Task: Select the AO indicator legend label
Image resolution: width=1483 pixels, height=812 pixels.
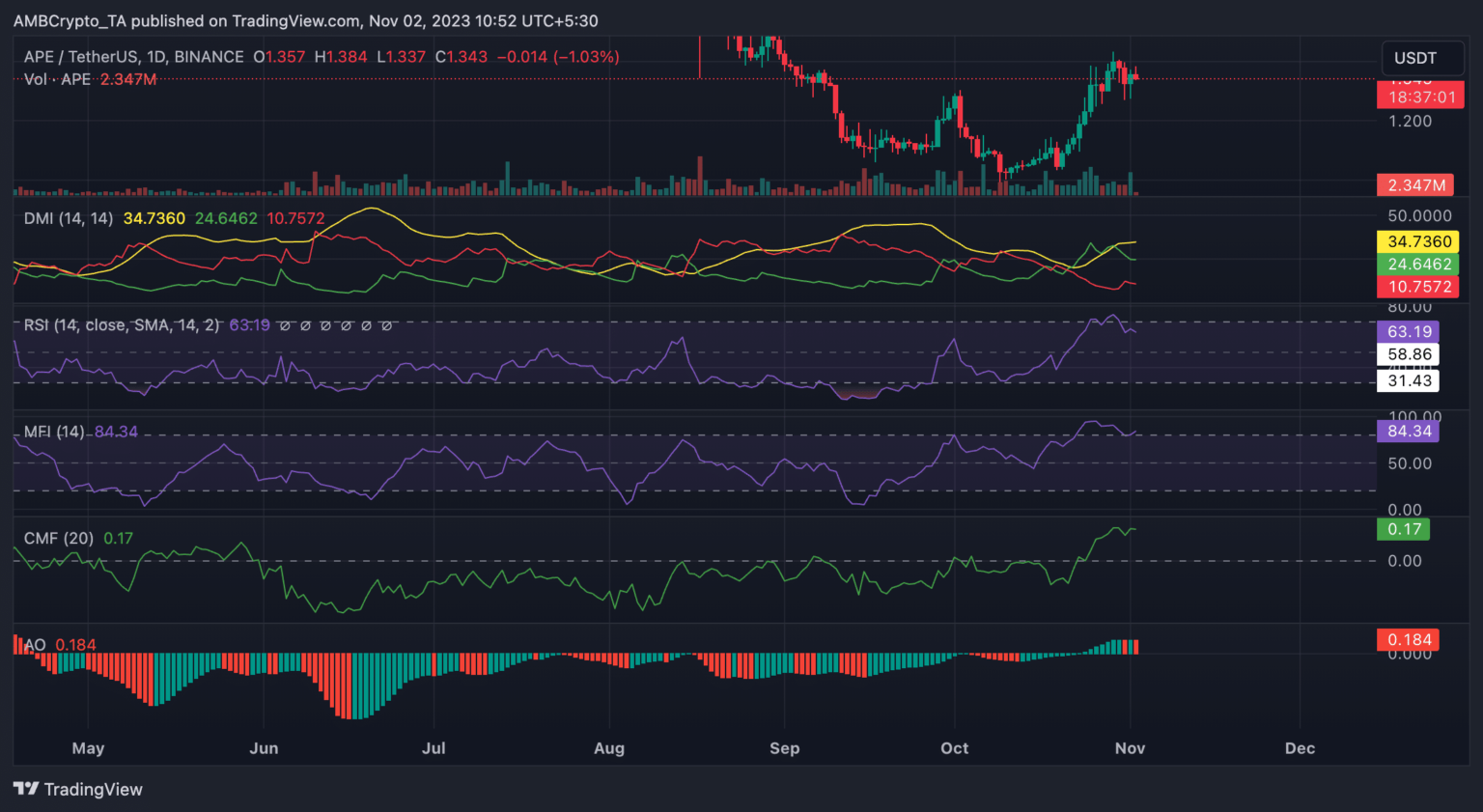Action: pos(35,645)
